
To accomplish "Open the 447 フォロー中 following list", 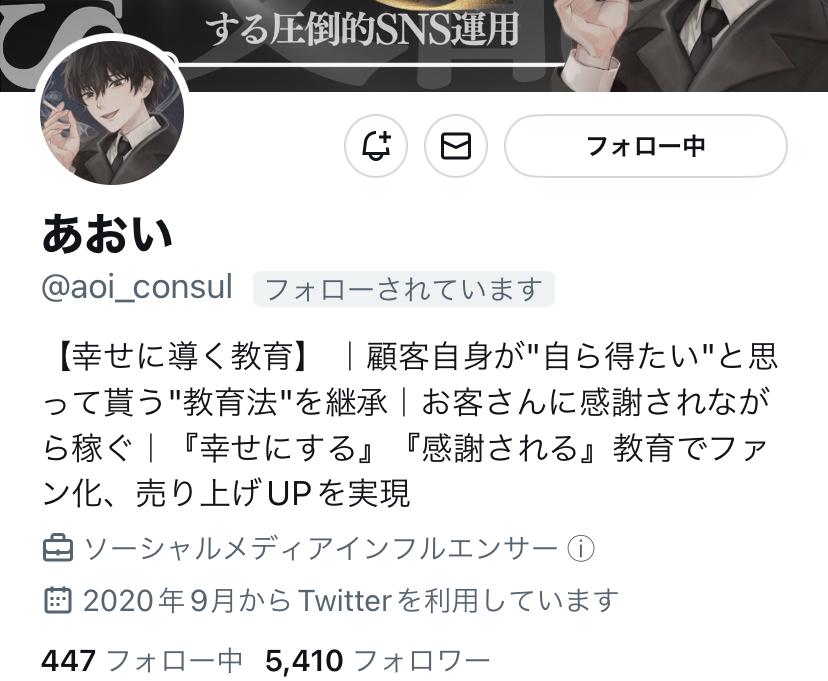I will tap(142, 660).
